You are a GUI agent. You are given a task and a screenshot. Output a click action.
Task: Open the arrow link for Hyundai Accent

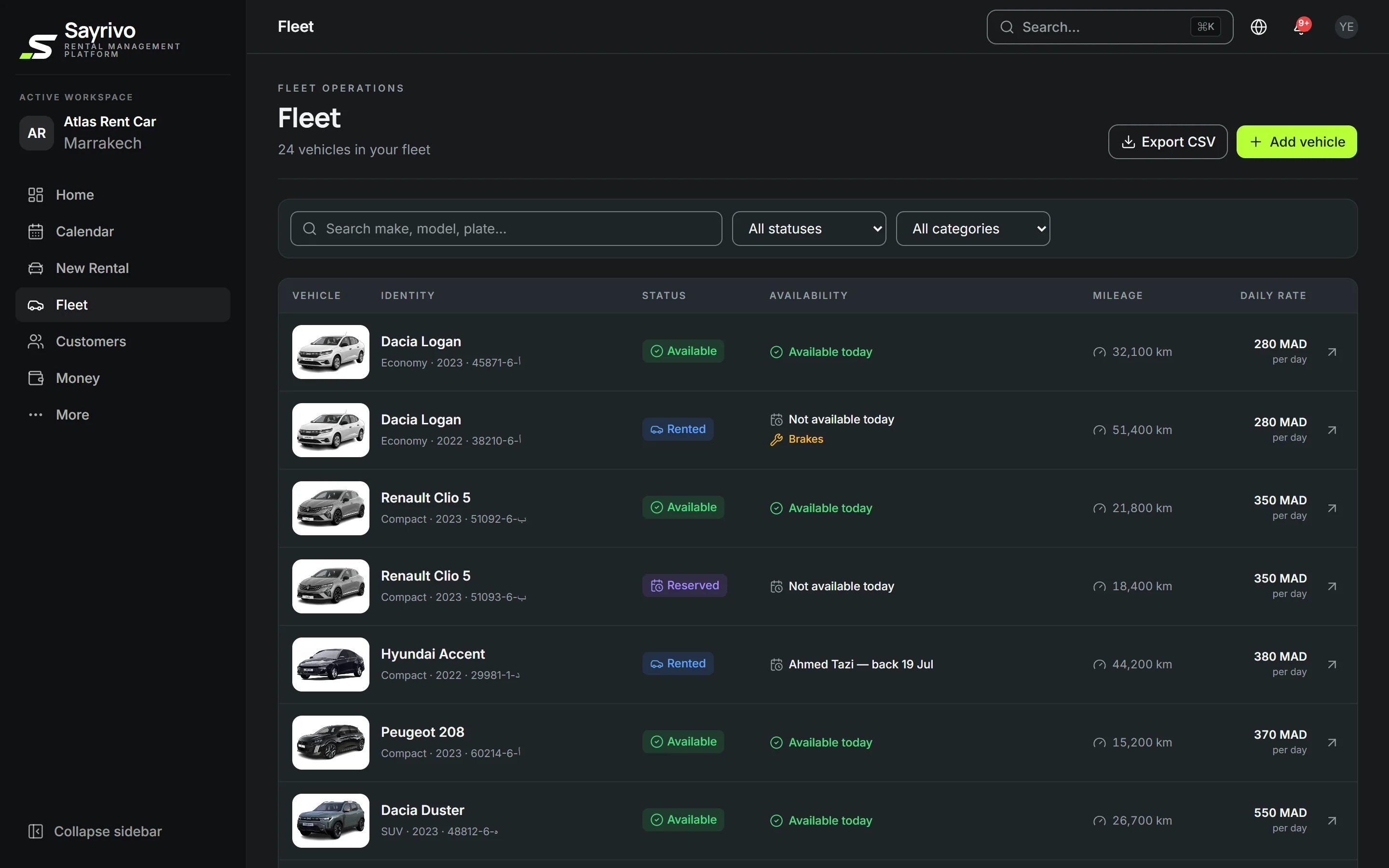click(1332, 664)
